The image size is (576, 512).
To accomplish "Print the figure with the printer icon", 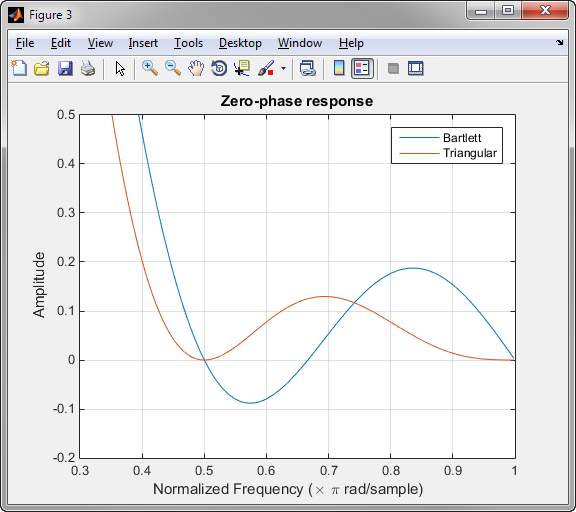I will [88, 68].
